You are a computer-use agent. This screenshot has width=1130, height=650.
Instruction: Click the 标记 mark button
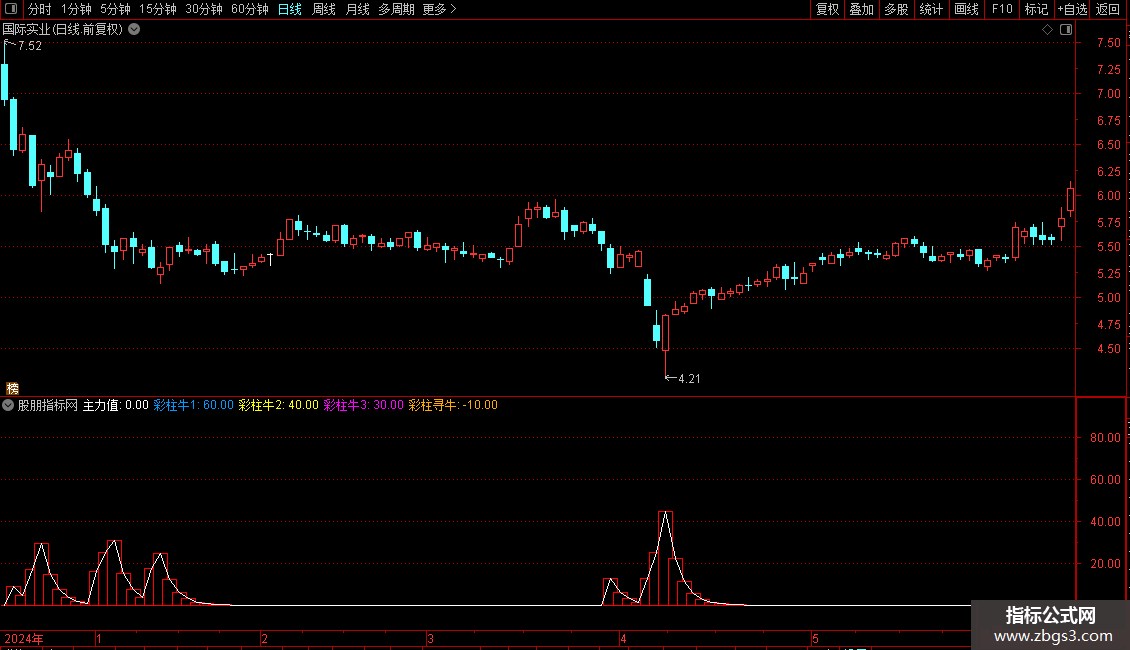pos(1036,9)
